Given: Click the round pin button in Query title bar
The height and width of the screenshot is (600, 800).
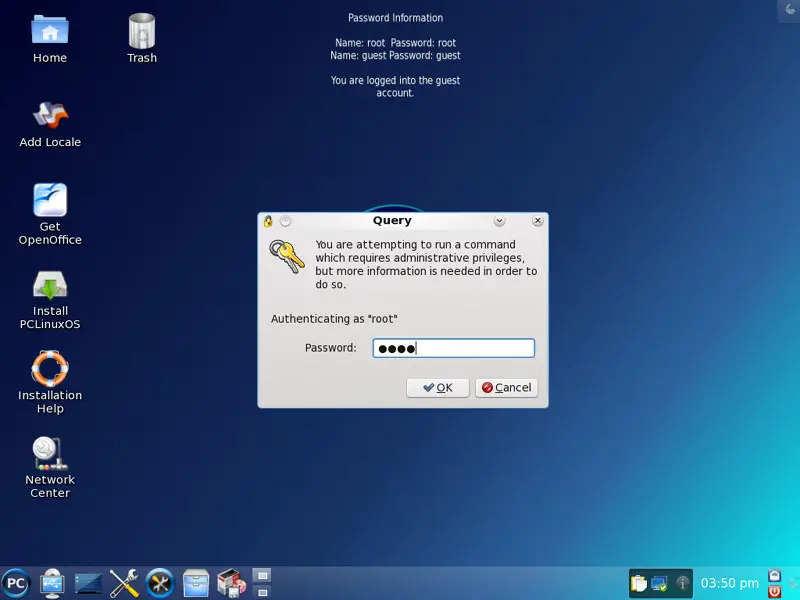Looking at the screenshot, I should (285, 221).
